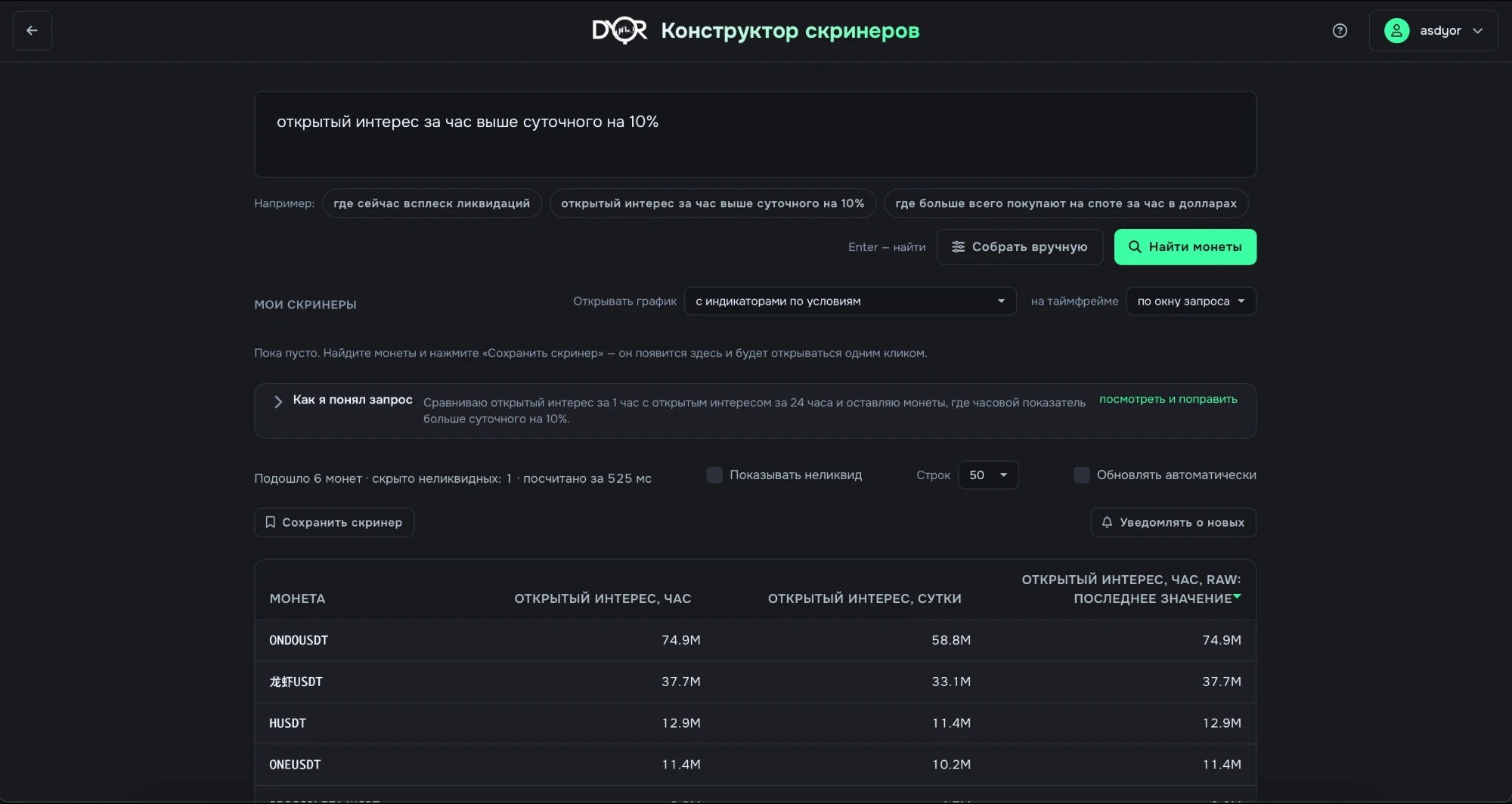Click the 'Конструктор скринеров' title

pos(790,30)
